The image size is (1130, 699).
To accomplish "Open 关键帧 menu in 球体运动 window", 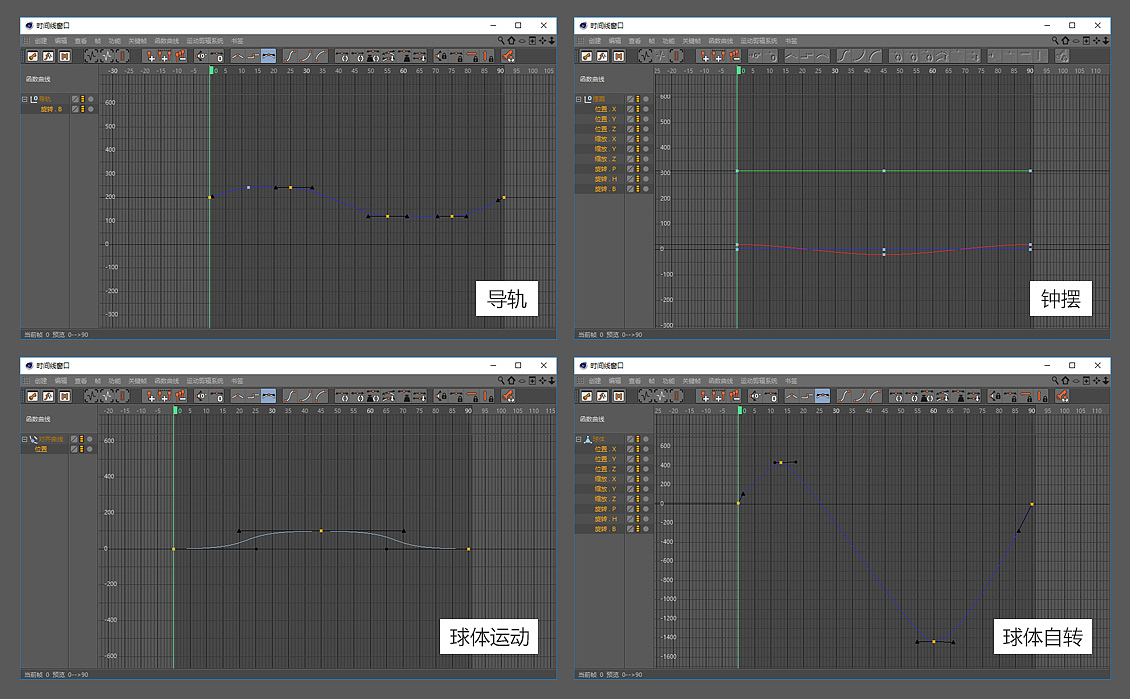I will point(138,381).
